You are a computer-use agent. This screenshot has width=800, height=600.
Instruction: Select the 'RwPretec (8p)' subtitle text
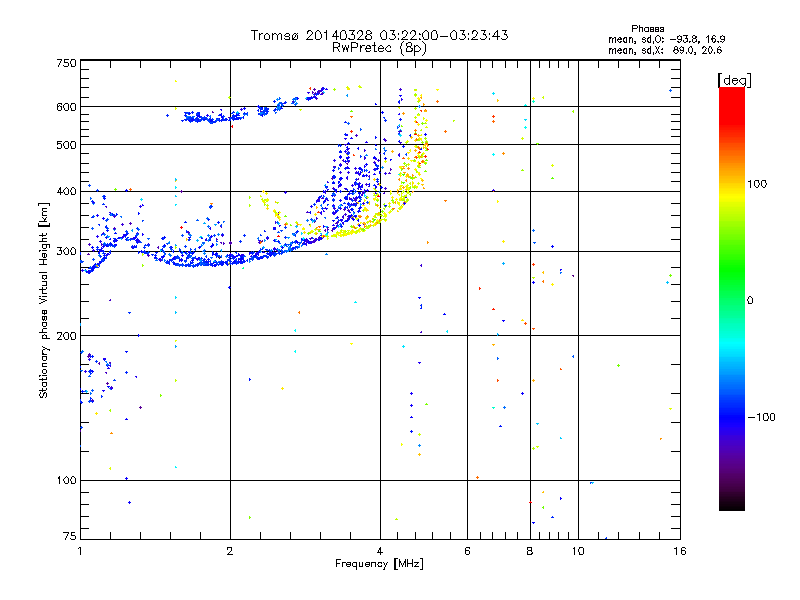(379, 48)
